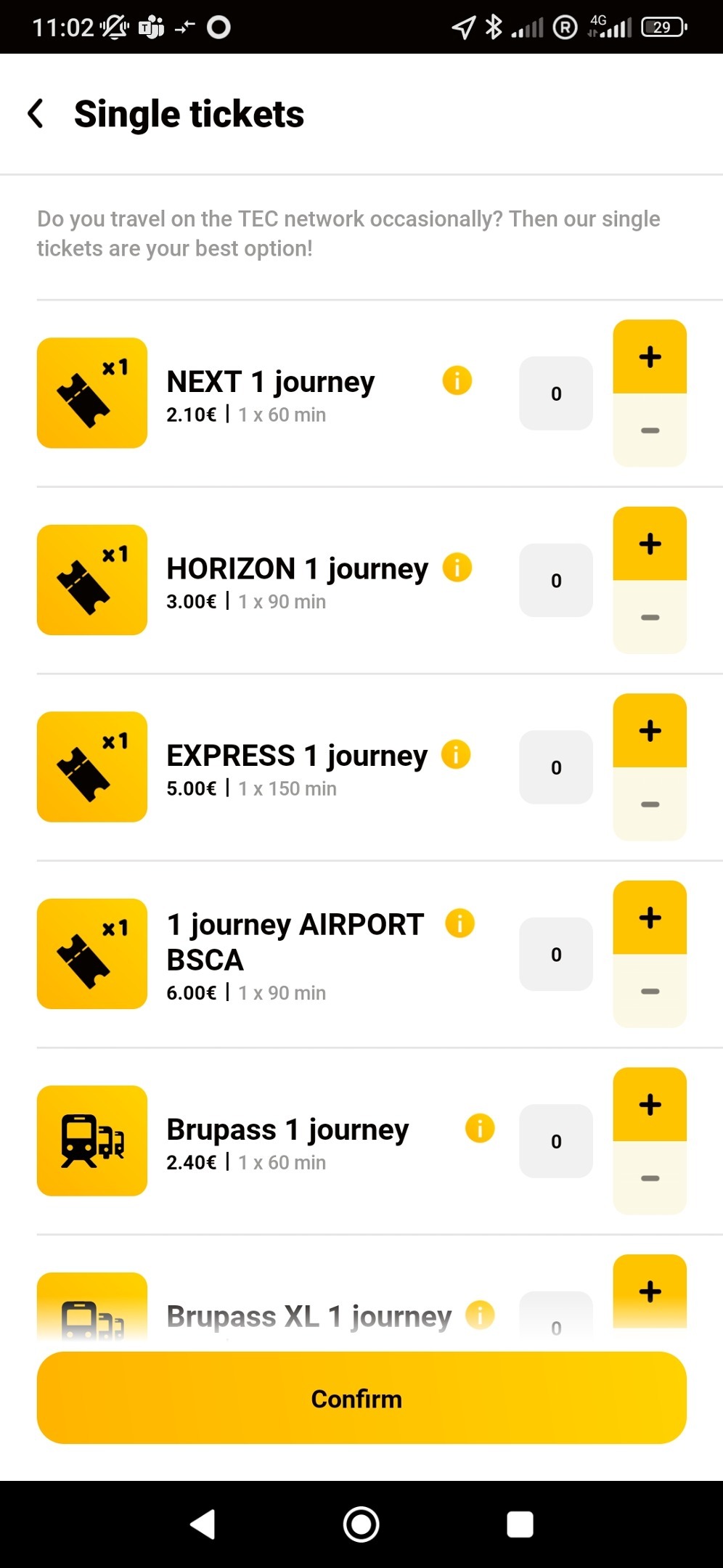Tap the NEXT 1 journey ticket icon
The image size is (723, 1568).
92,393
